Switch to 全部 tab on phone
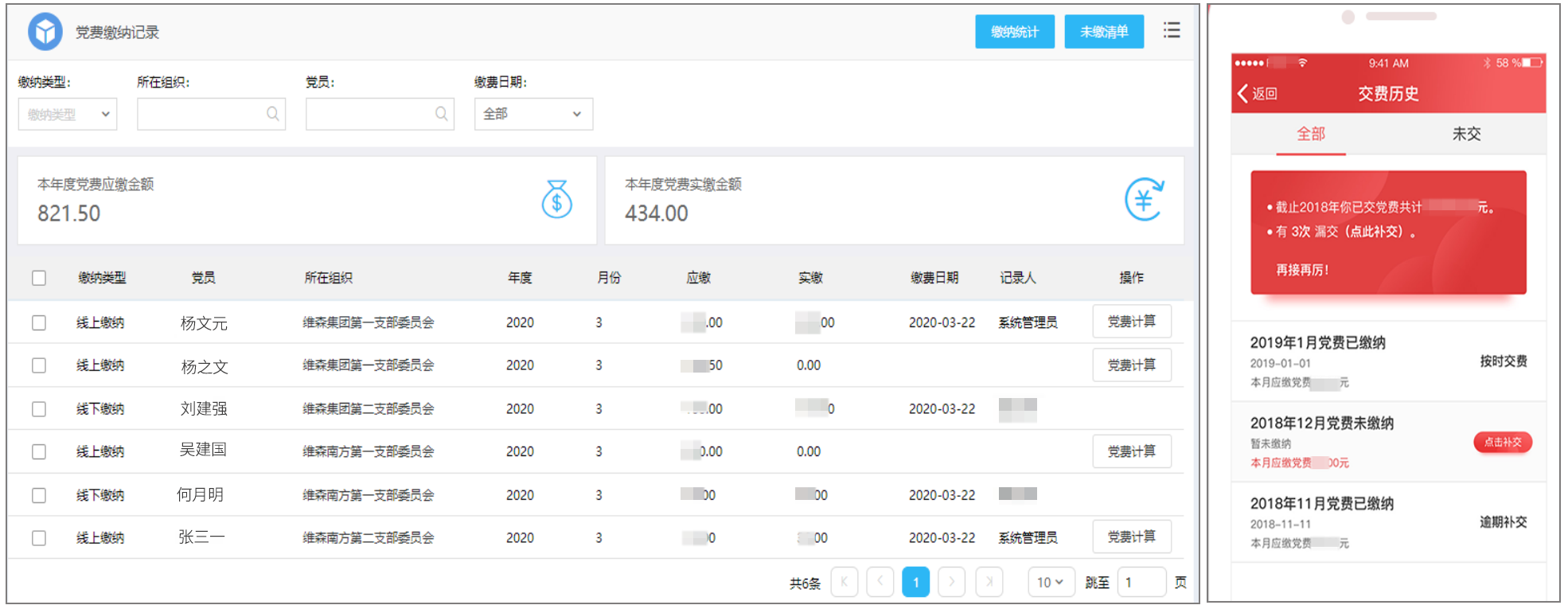 click(1311, 134)
